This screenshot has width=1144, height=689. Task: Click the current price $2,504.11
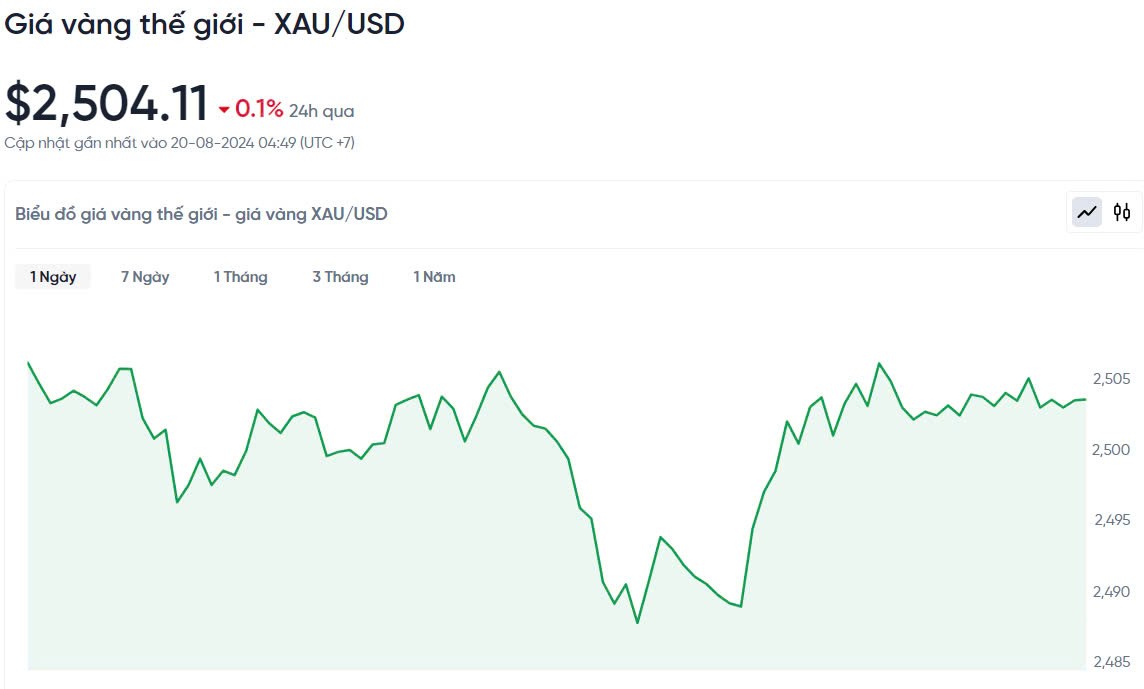tap(107, 104)
